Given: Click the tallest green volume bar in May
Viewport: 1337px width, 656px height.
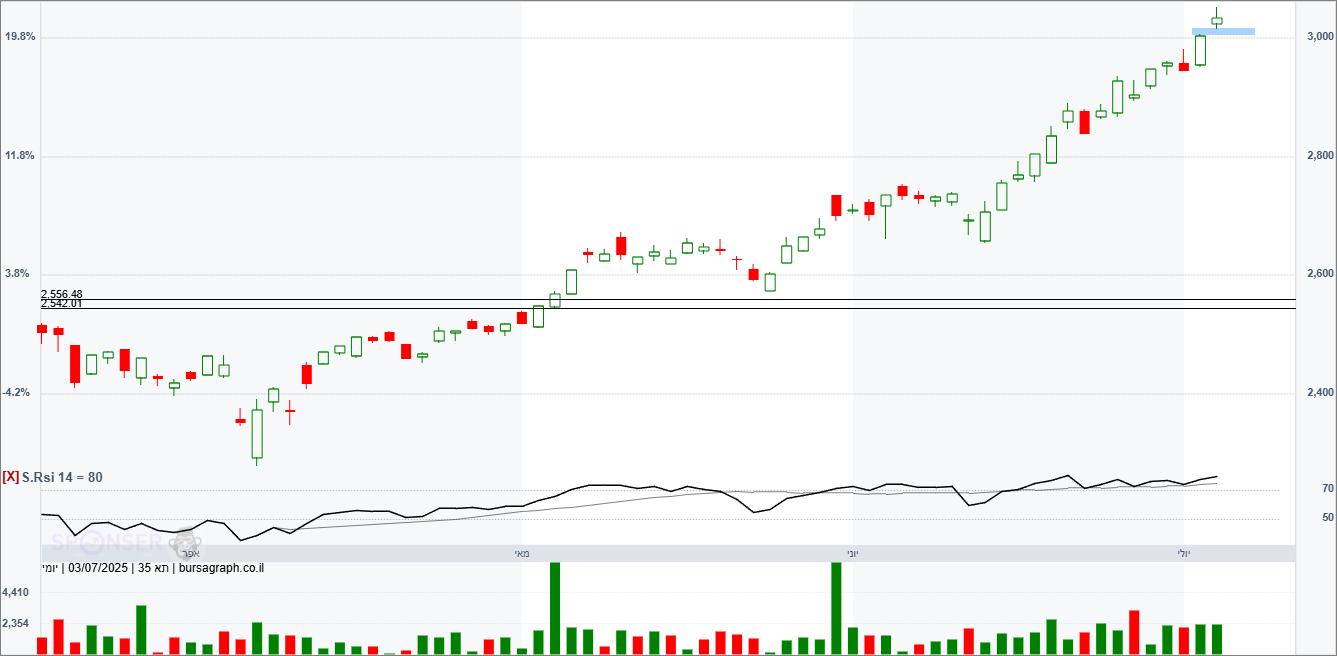Looking at the screenshot, I should 555,608.
